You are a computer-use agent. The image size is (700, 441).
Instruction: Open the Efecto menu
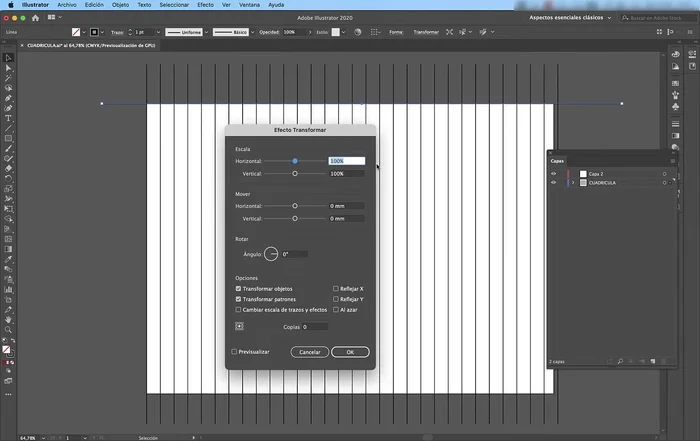coord(205,5)
